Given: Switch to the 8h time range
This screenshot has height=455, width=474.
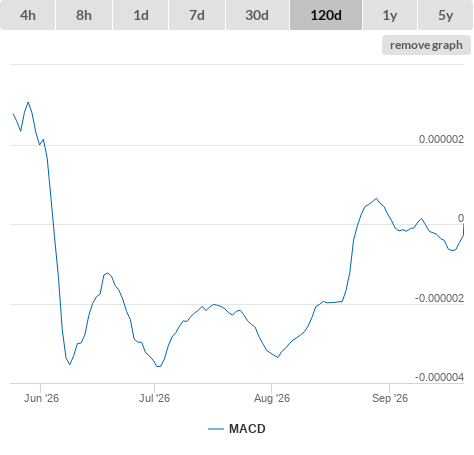Looking at the screenshot, I should [x=84, y=15].
